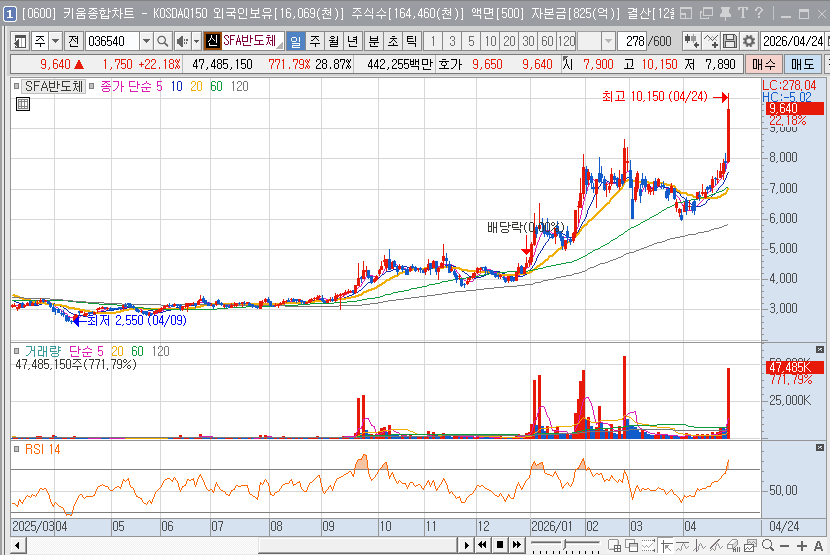830x555 pixels.
Task: Click the letter A text icon at bottom
Action: pyautogui.click(x=818, y=546)
